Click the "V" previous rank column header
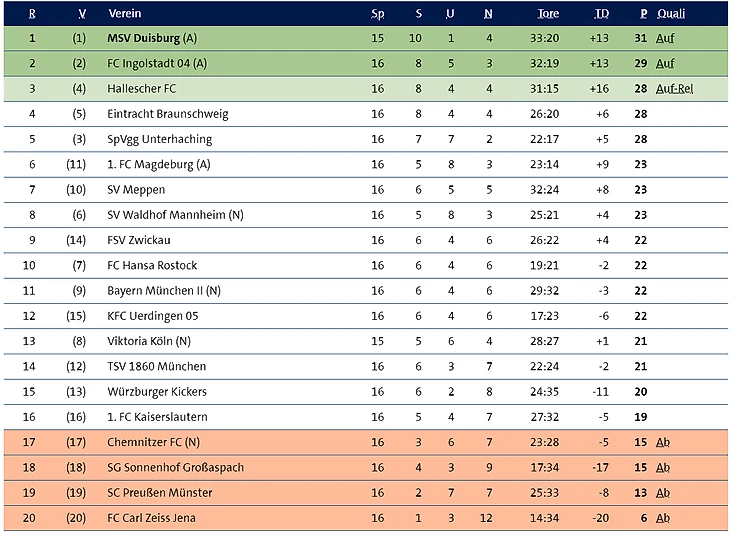The height and width of the screenshot is (533, 730). 80,14
